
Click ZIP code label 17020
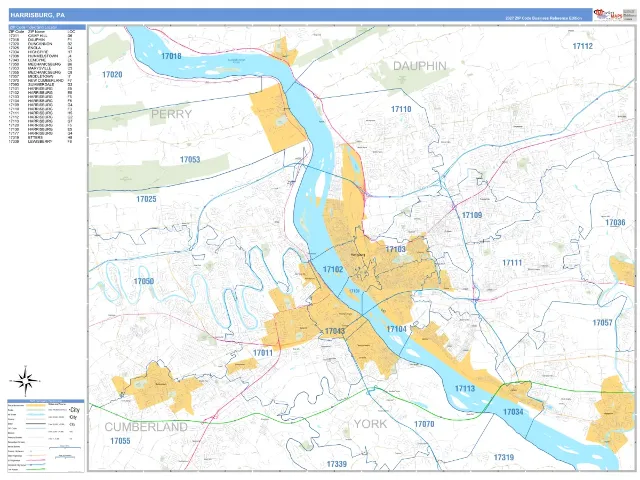pyautogui.click(x=112, y=74)
